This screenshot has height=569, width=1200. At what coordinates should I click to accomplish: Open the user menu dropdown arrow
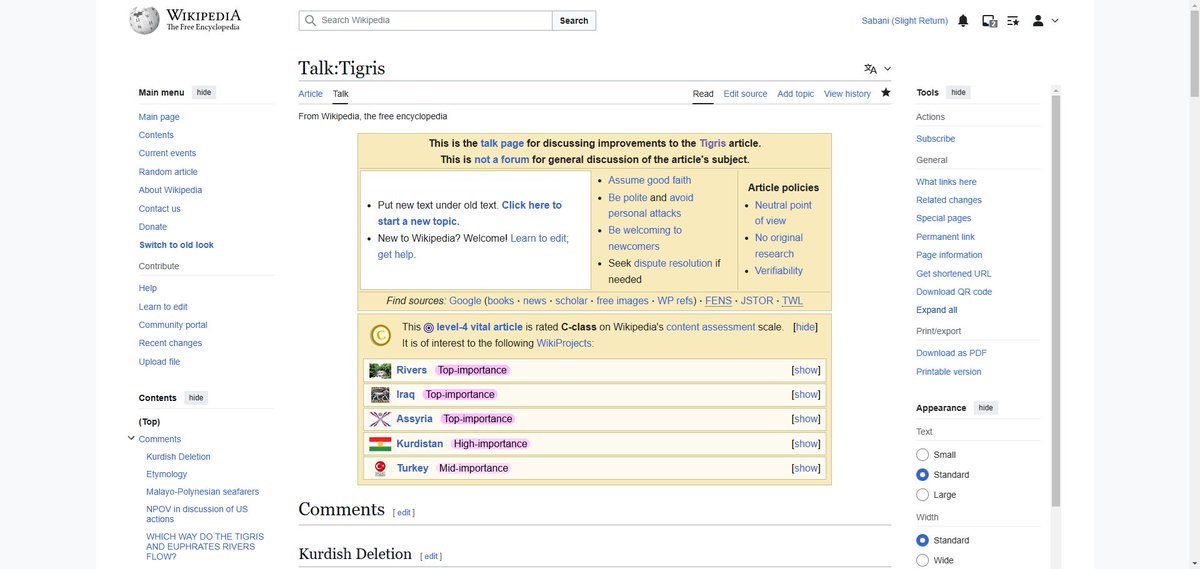[x=1055, y=20]
